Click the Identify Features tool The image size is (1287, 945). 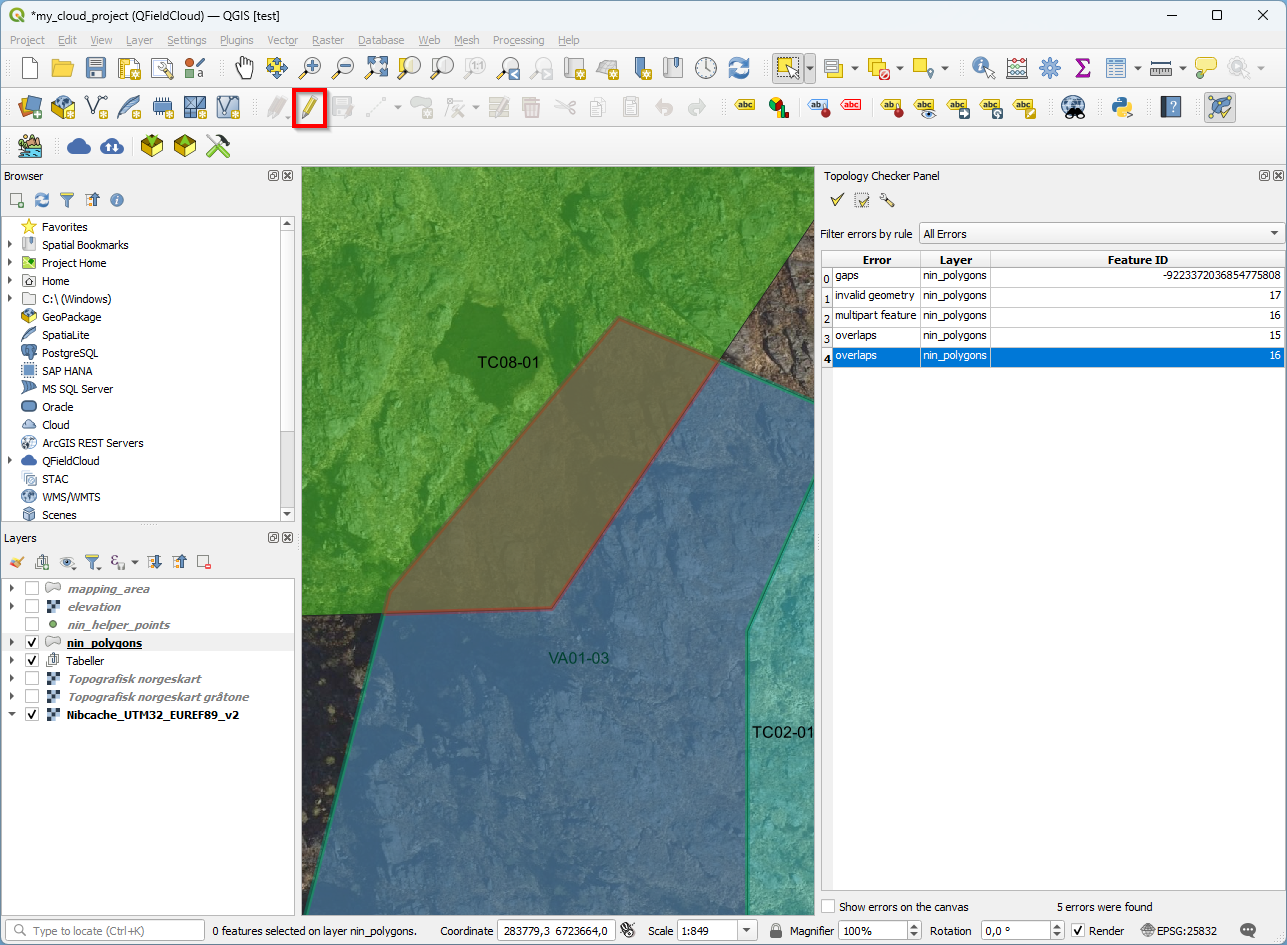coord(984,68)
